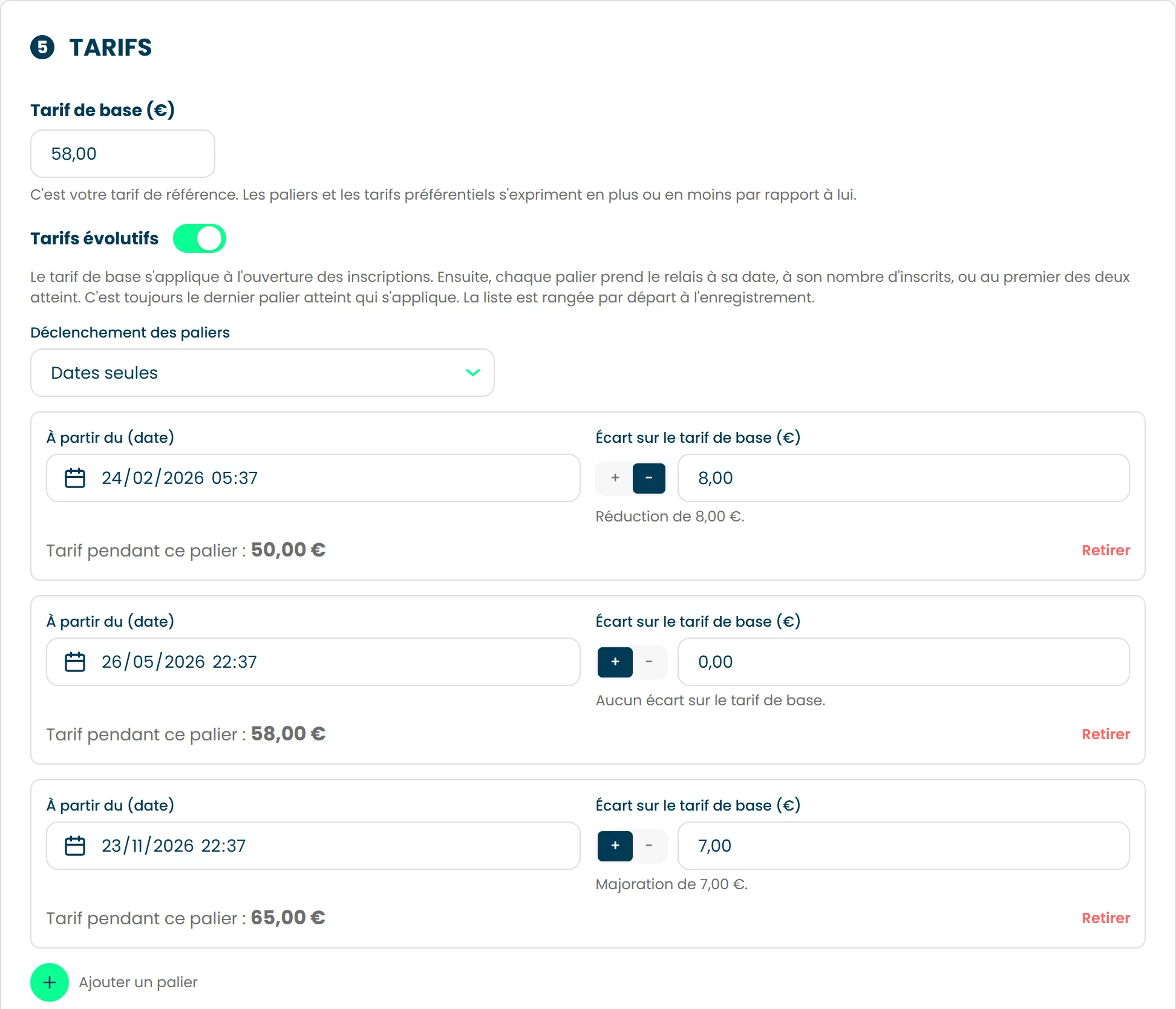Image resolution: width=1176 pixels, height=1009 pixels.
Task: Click the Déclenchement des paliers label
Action: 130,333
